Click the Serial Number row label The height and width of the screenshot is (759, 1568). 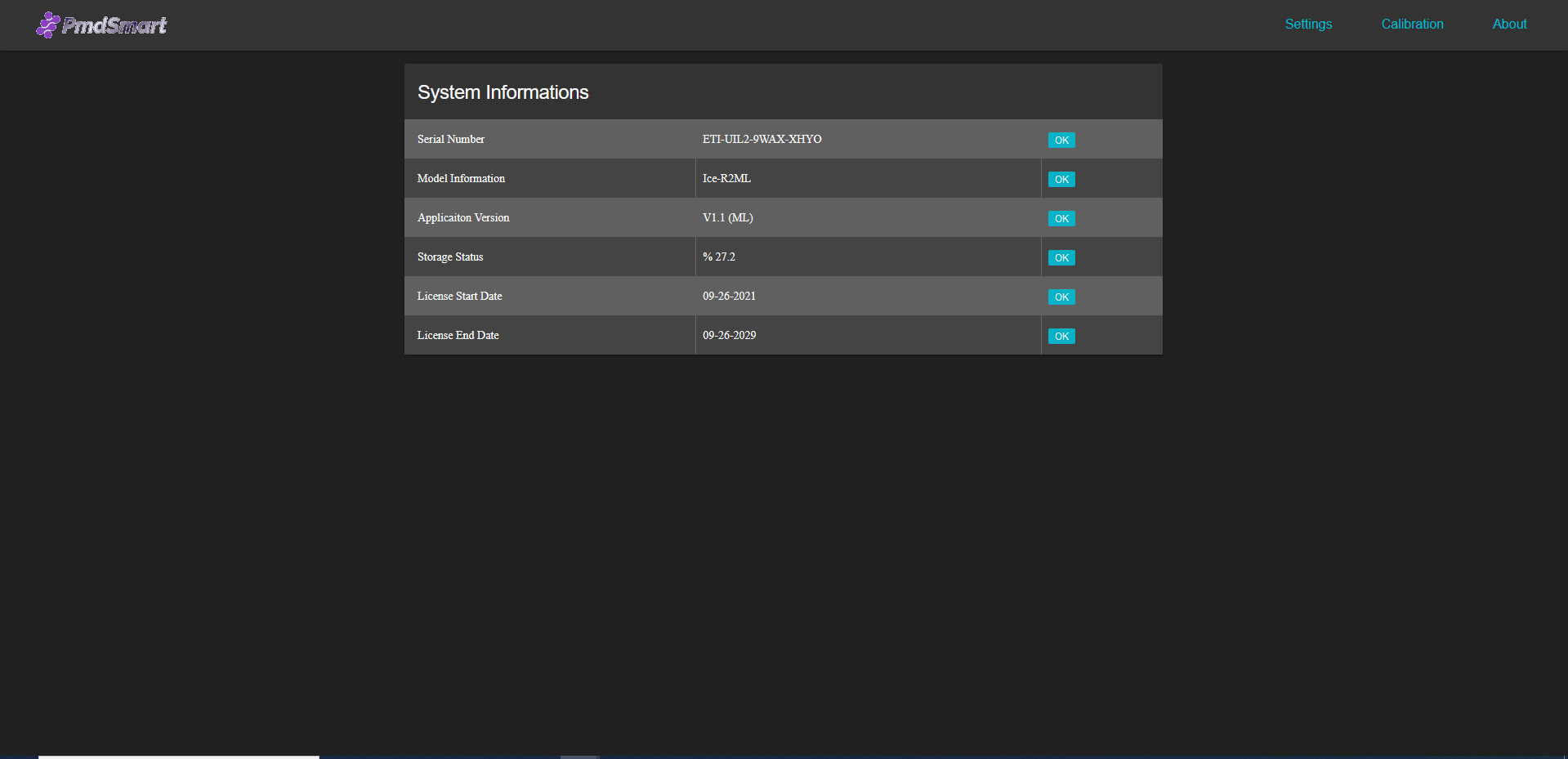(450, 139)
